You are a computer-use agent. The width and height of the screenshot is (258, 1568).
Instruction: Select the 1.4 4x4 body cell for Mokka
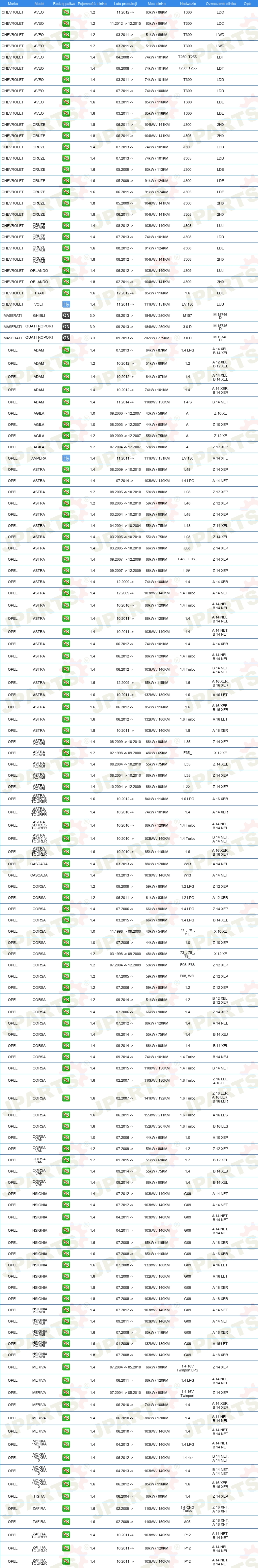(187, 1457)
